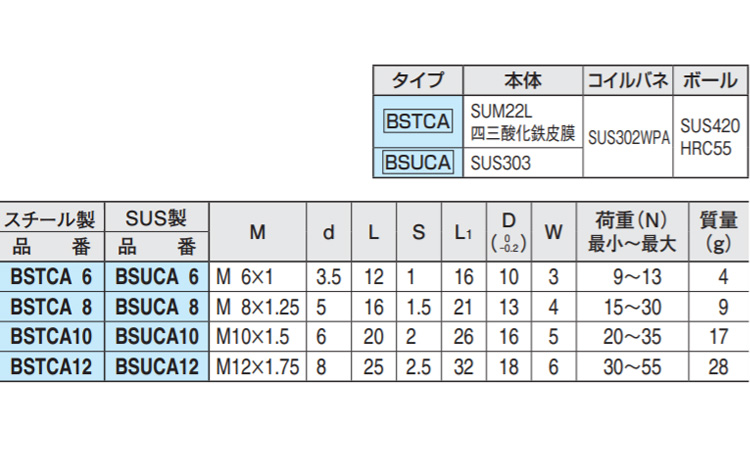Click the BSUCA10 part number cell

pos(157,337)
